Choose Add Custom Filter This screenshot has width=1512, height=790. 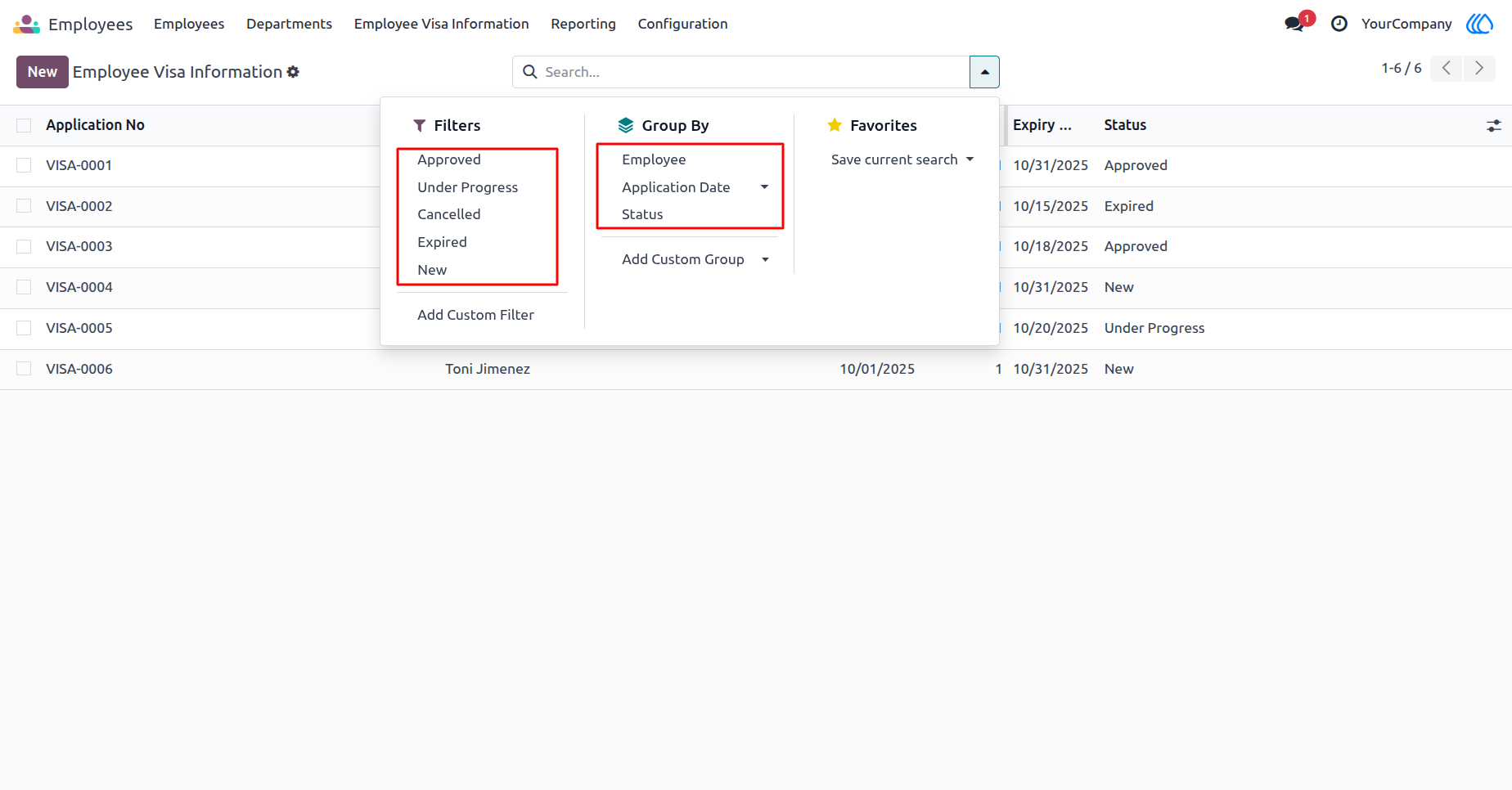[x=475, y=315]
